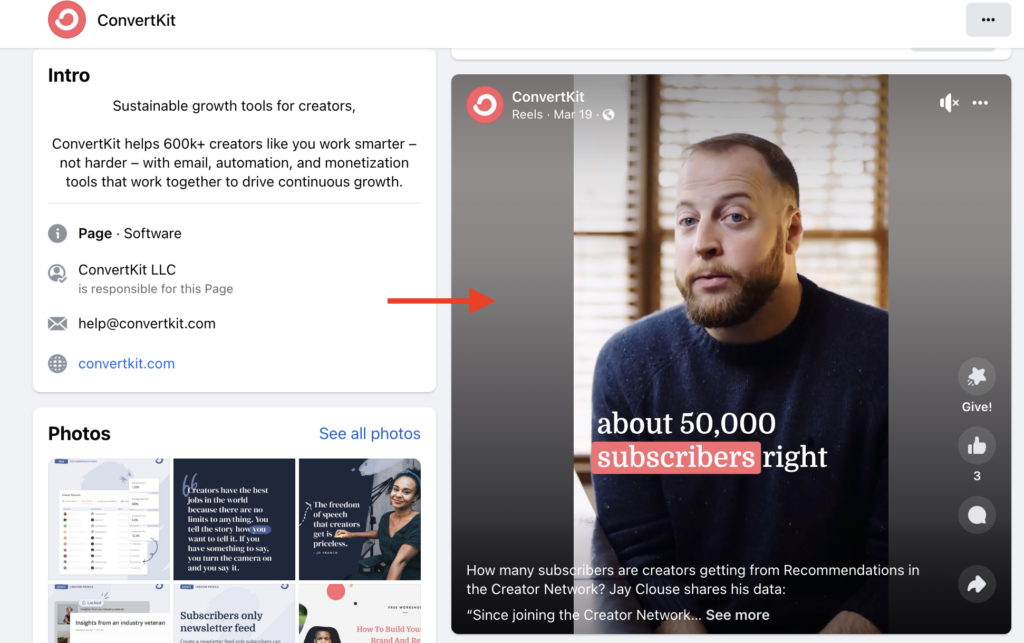1024x643 pixels.
Task: Click the help@convertkit.com email address
Action: click(x=147, y=323)
